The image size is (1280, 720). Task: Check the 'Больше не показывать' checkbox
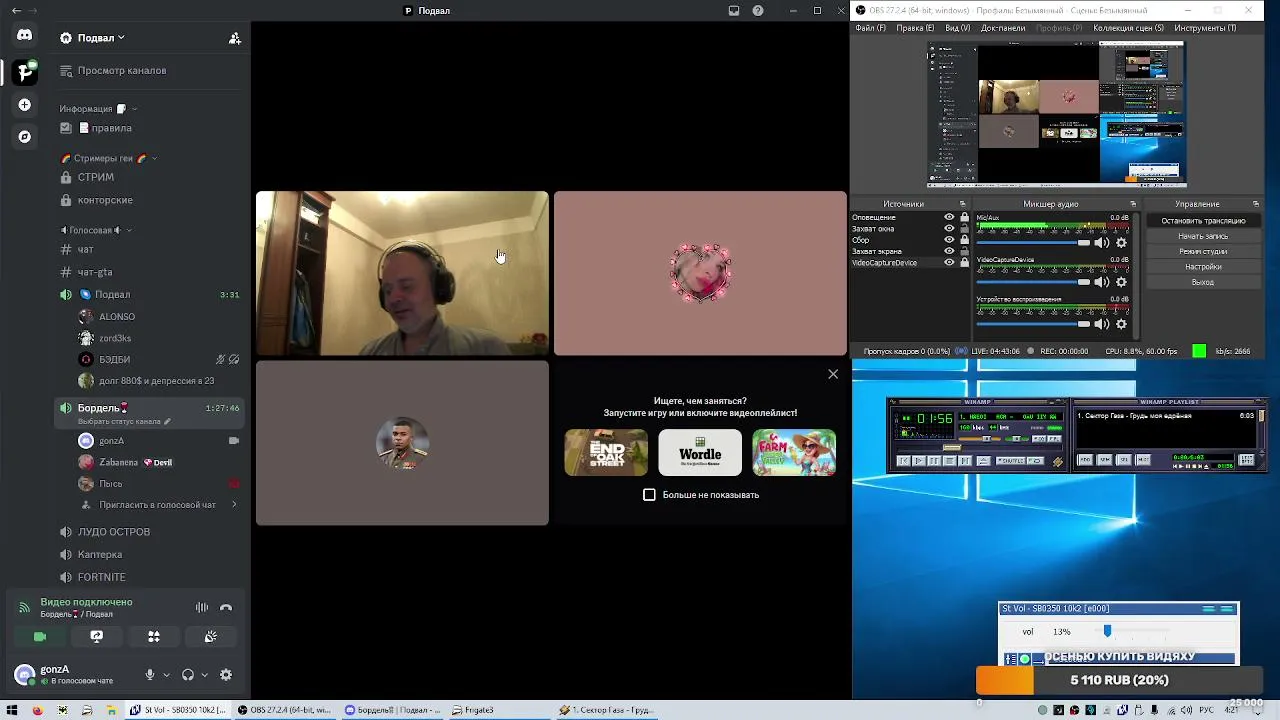[x=649, y=495]
